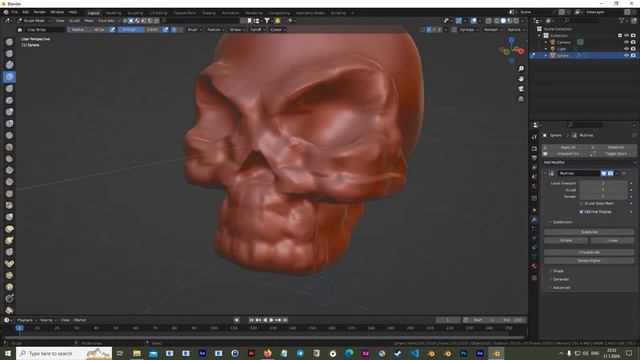This screenshot has height=360, width=640.
Task: Open the Tool properties tab icon
Action: point(534,137)
